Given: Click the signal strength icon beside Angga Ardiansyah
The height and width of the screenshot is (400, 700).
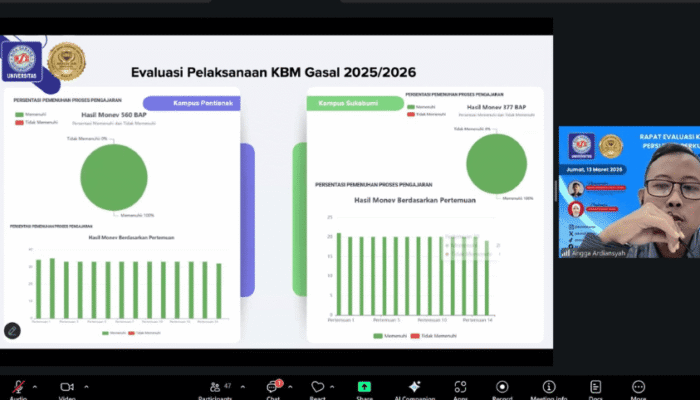Looking at the screenshot, I should (565, 253).
